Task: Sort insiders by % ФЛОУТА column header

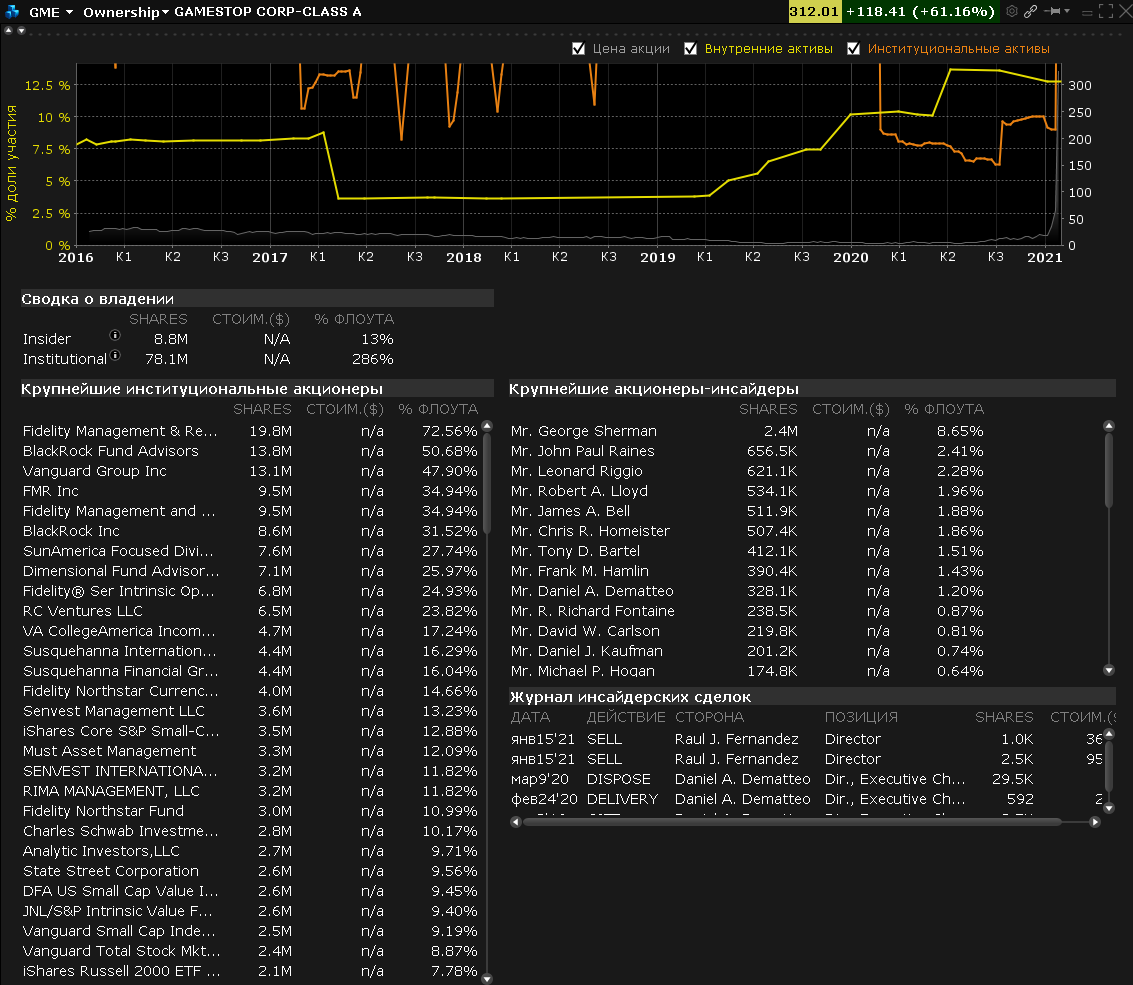Action: (x=944, y=409)
